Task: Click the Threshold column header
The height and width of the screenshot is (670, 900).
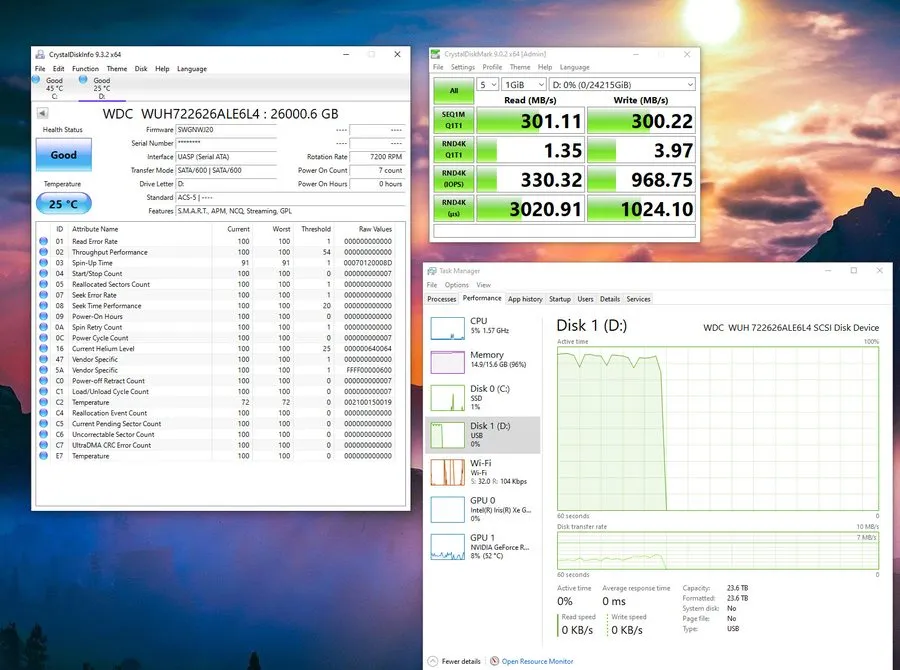Action: [x=316, y=229]
